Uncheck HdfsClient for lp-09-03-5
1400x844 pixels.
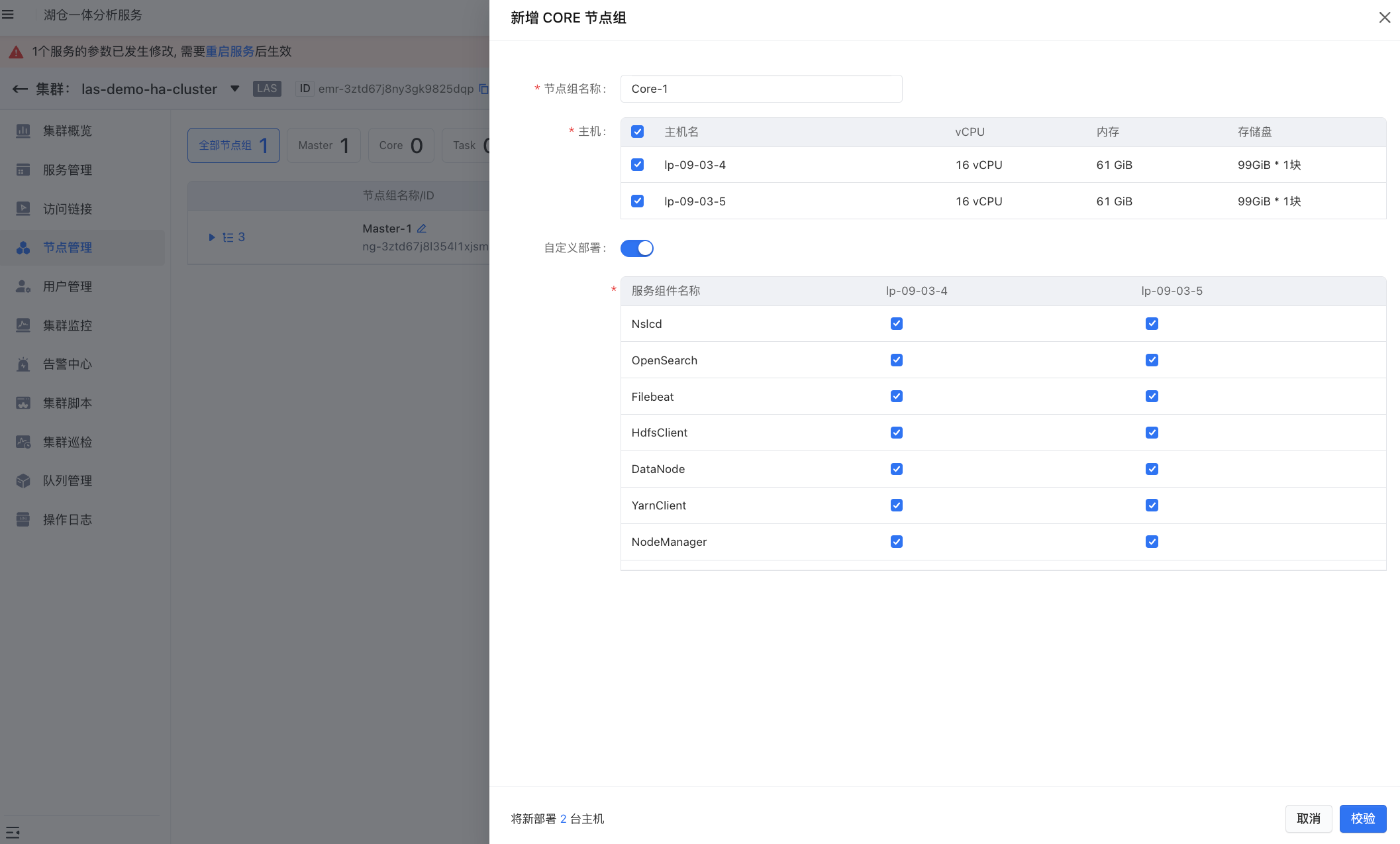[x=1152, y=433]
